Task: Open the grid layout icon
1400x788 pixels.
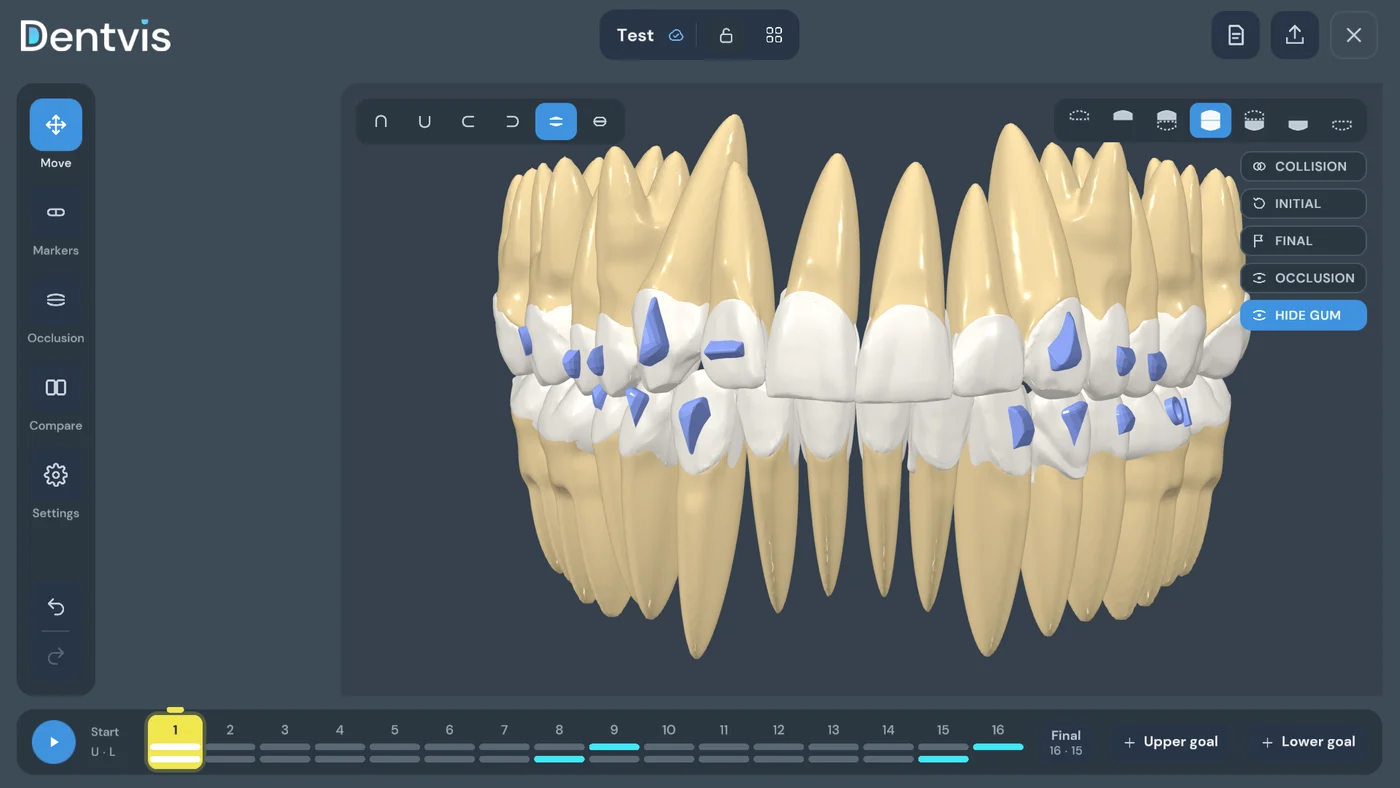Action: (774, 35)
